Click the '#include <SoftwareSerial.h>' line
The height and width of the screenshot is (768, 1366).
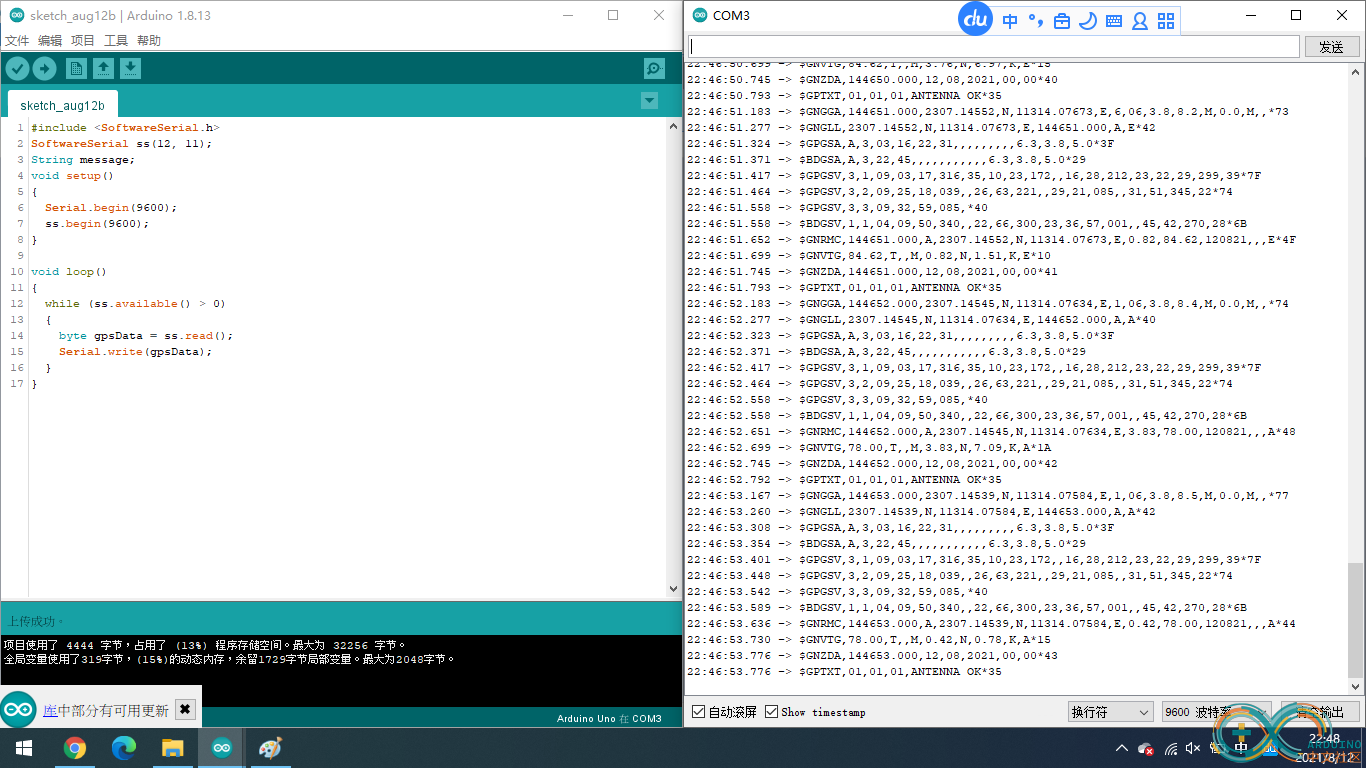coord(125,128)
